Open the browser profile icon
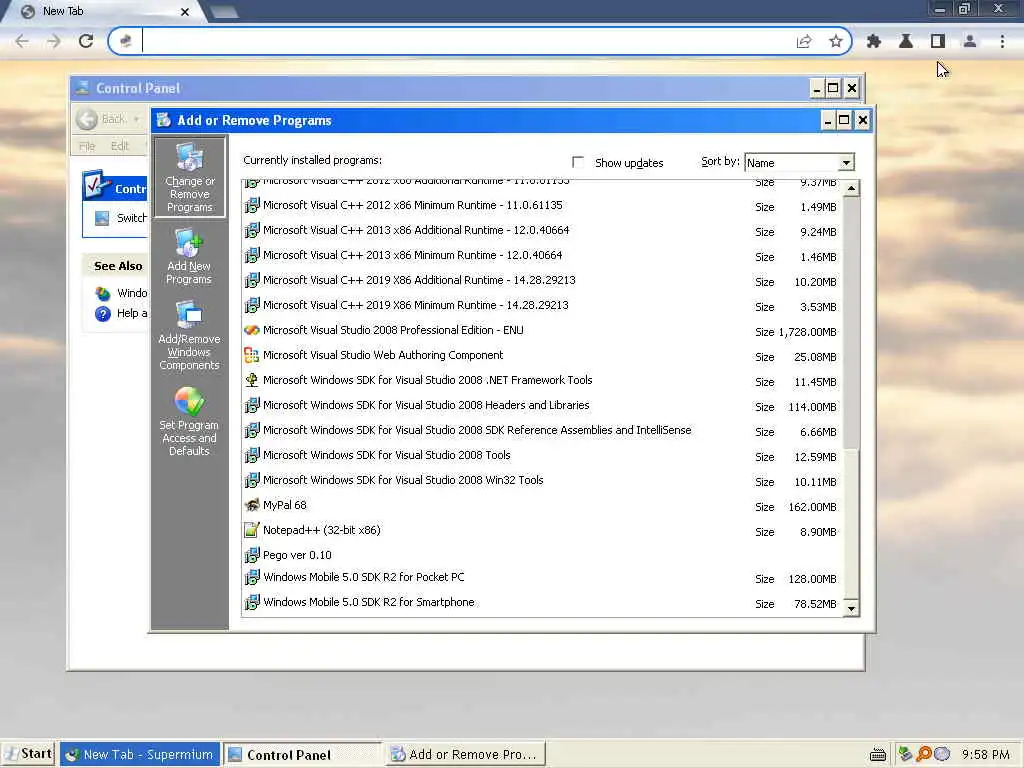 coord(970,41)
